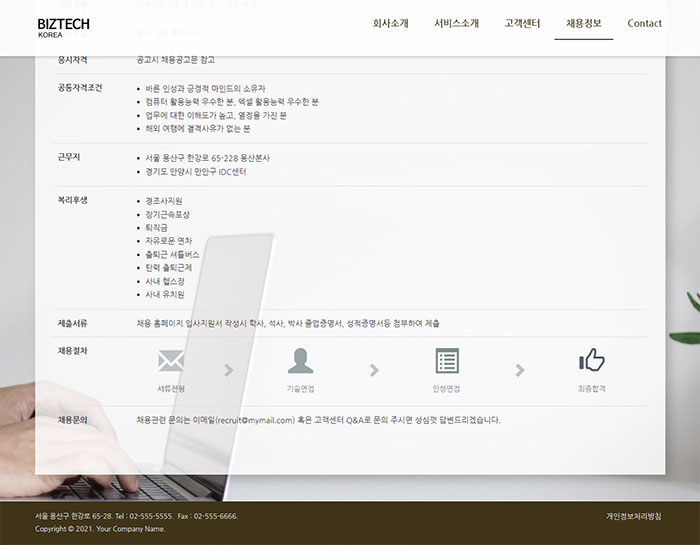Image resolution: width=700 pixels, height=545 pixels.
Task: Click the 인성면접 step label
Action: [x=446, y=389]
